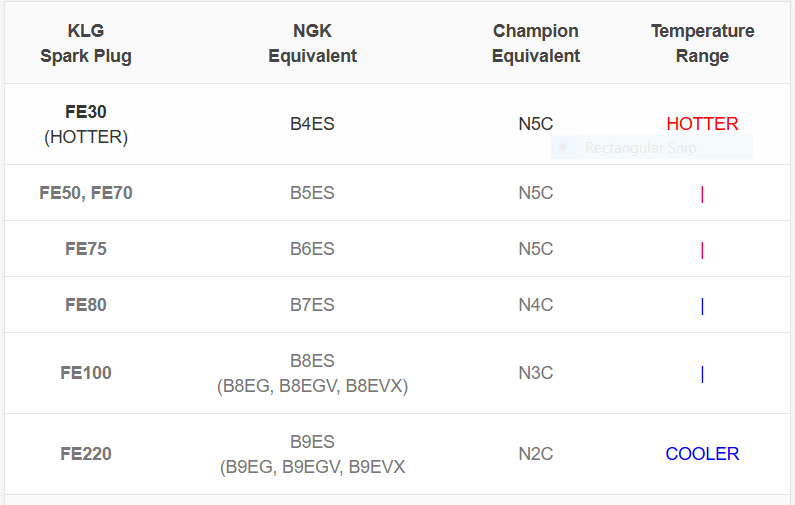Screen dimensions: 795x505
Task: Select the FE75 spark plug cell
Action: pos(86,249)
